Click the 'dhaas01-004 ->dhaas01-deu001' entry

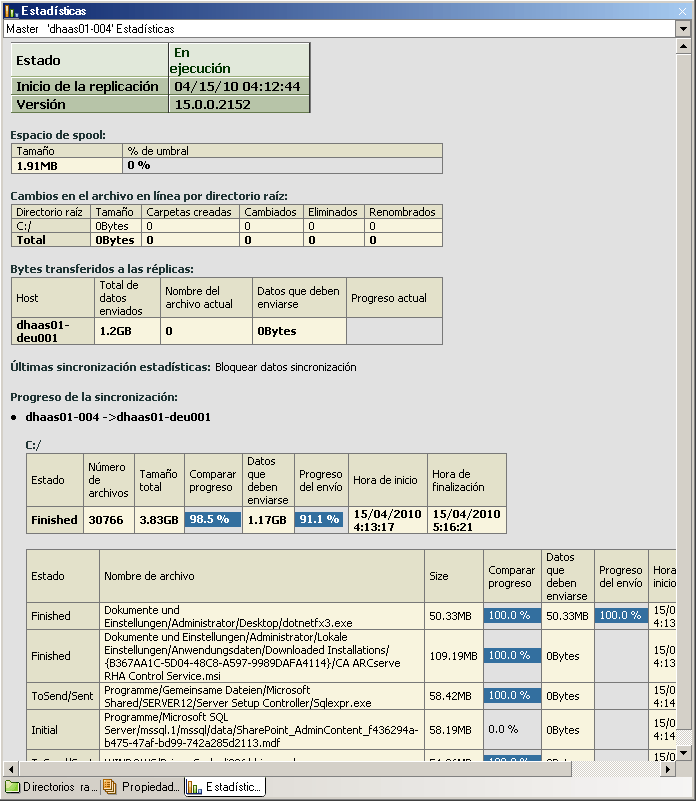(x=118, y=417)
